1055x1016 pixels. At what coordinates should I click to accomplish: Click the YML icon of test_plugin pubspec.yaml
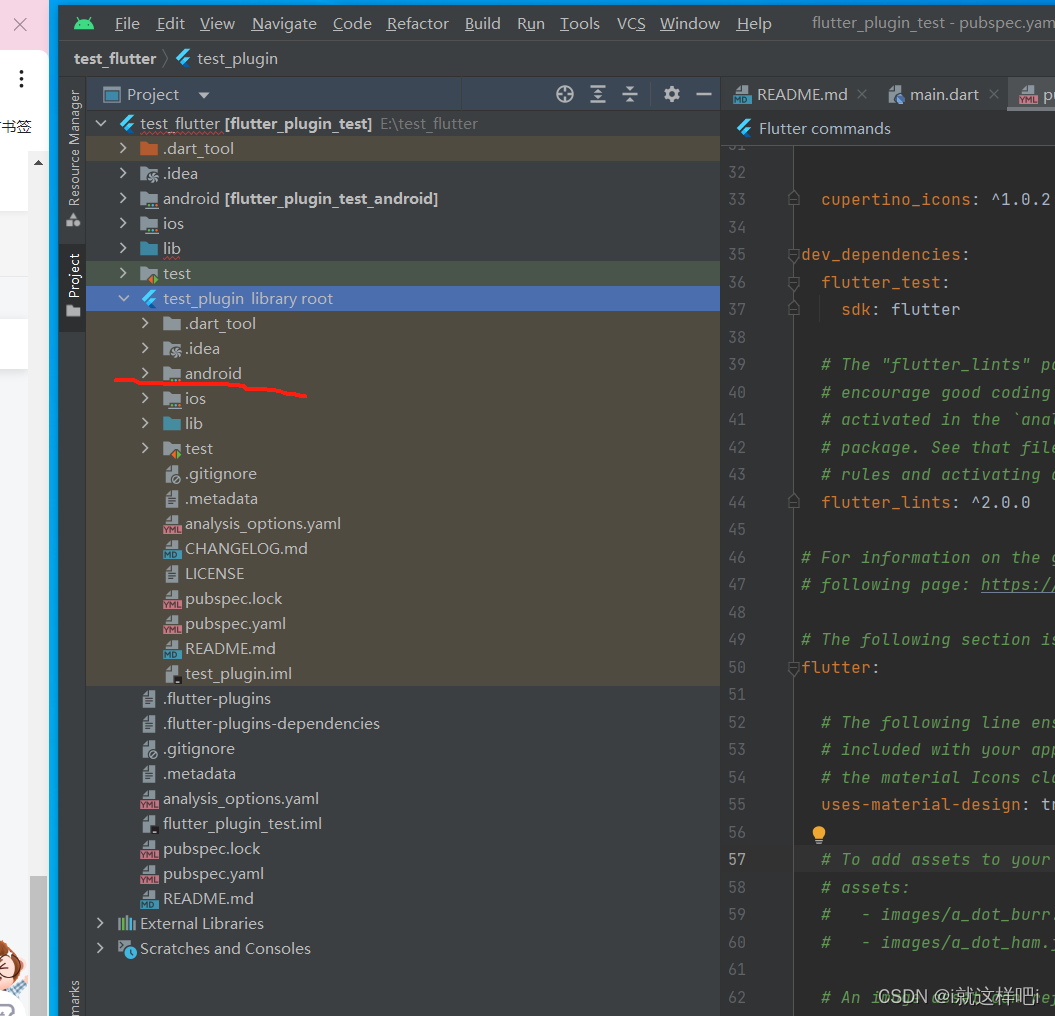point(172,624)
